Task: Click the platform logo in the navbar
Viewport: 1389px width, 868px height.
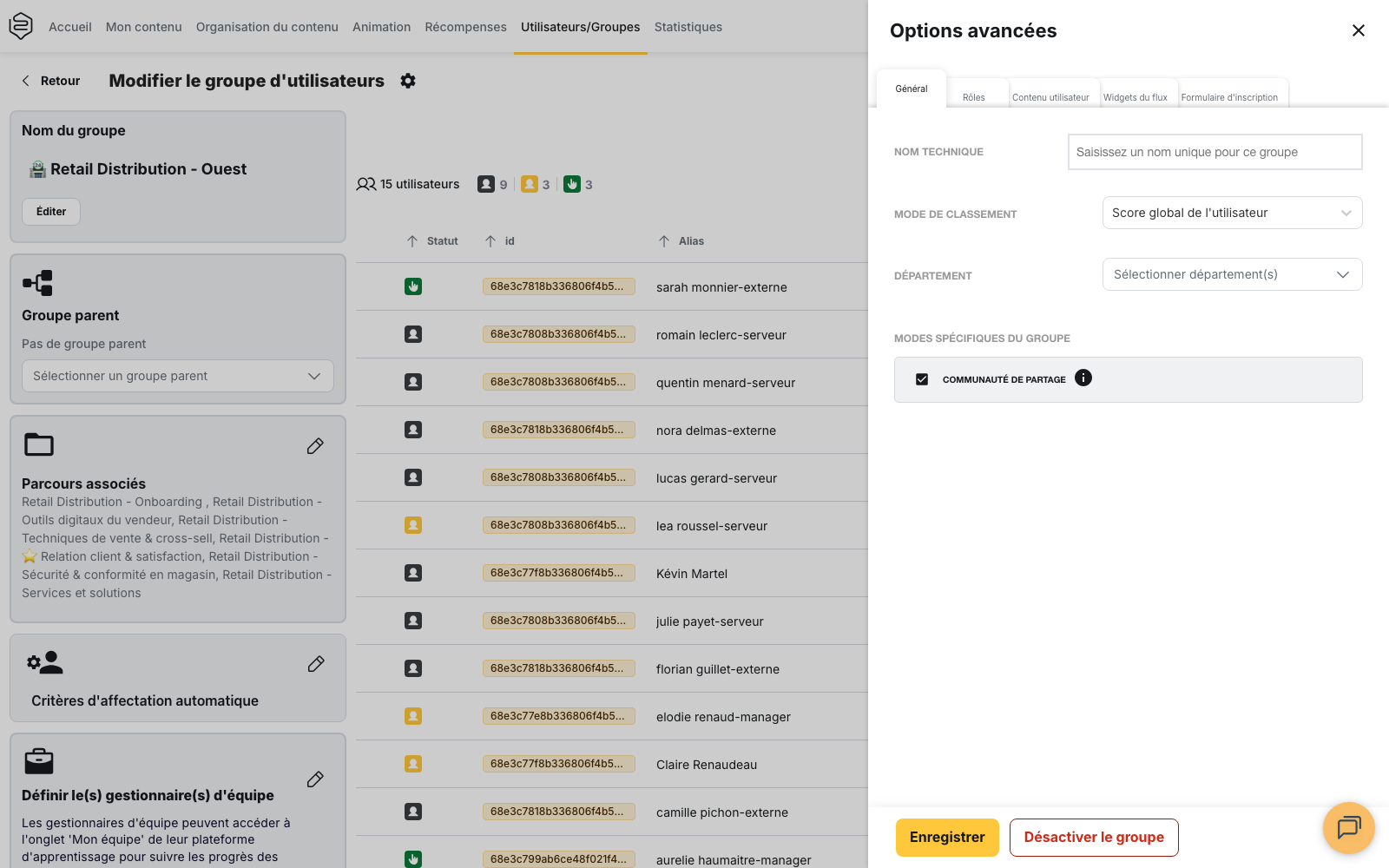Action: pos(21,26)
